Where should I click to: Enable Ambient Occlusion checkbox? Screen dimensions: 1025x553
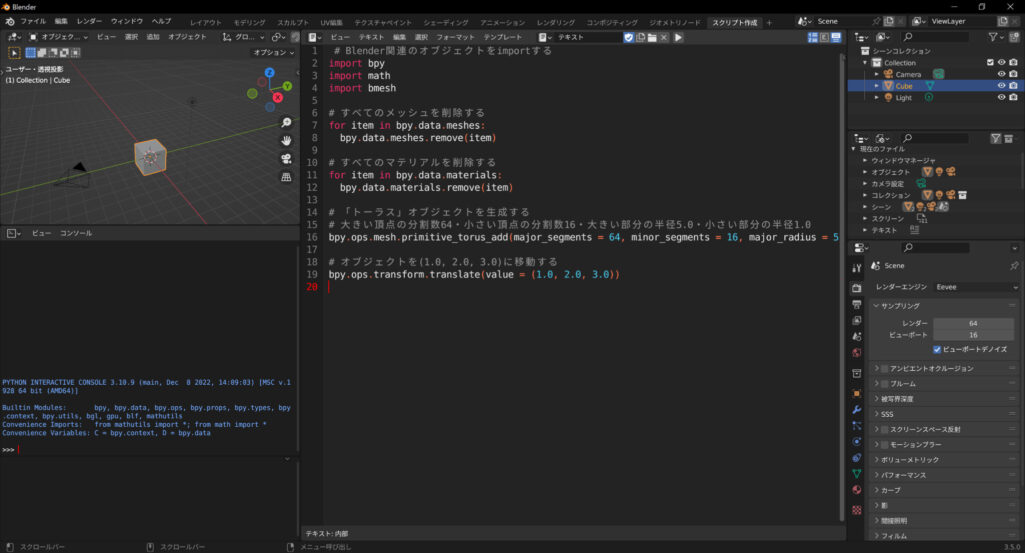click(884, 369)
